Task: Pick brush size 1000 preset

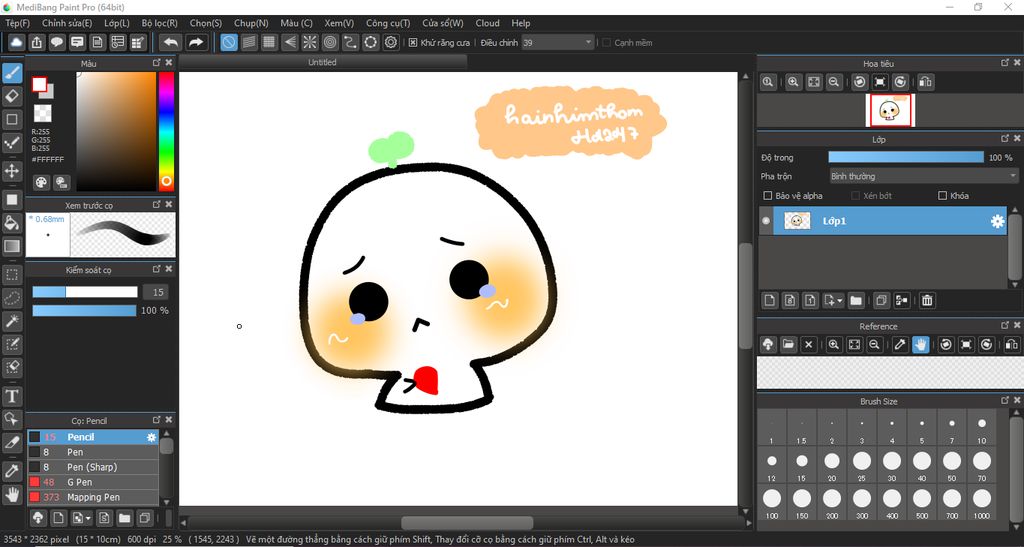Action: (x=982, y=502)
